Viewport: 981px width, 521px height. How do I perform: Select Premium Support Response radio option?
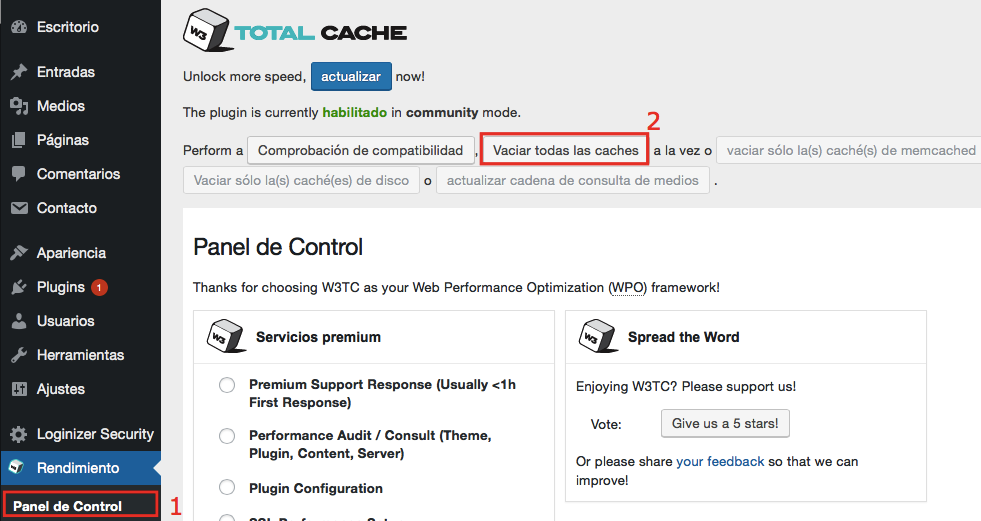point(227,385)
